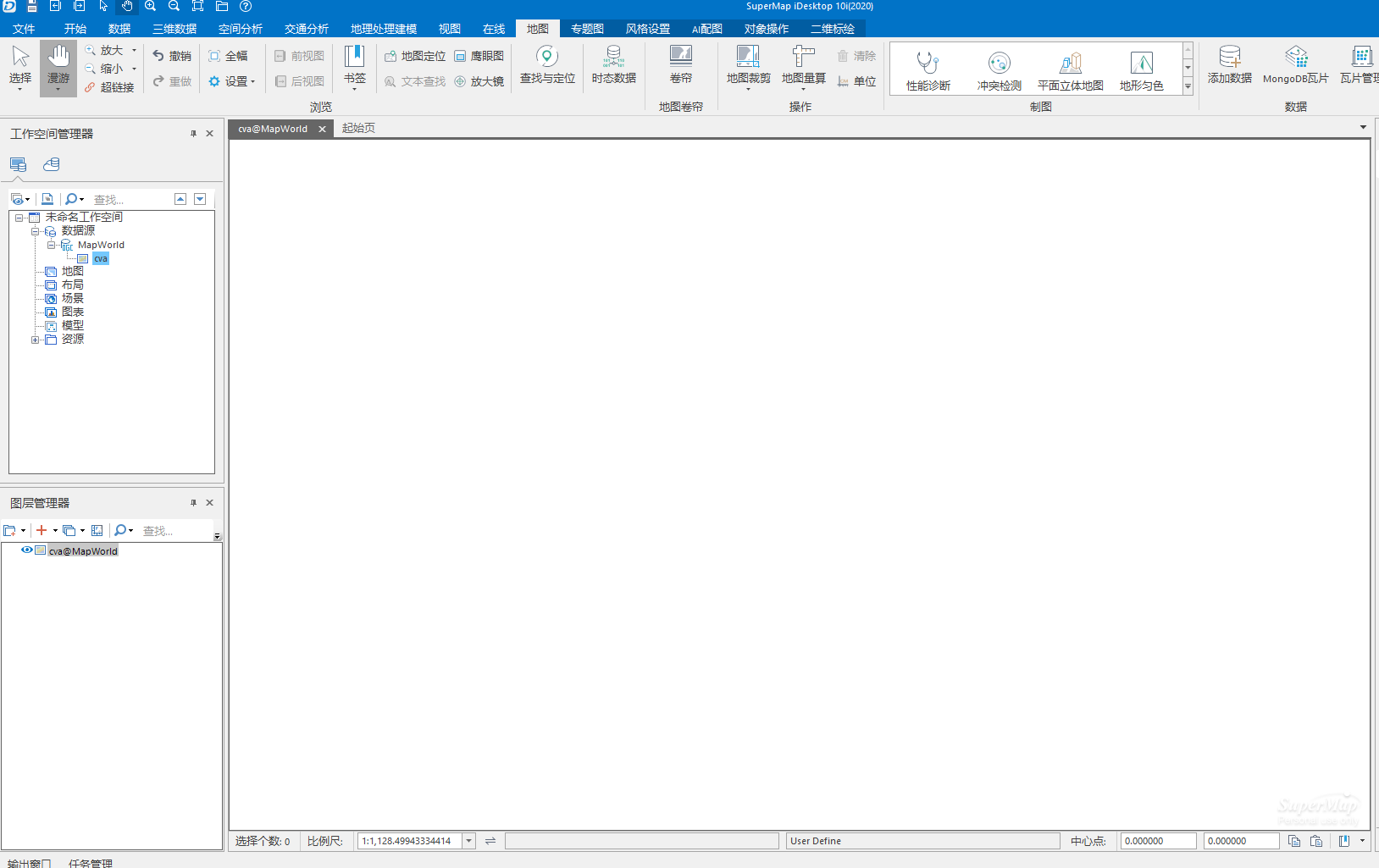This screenshot has height=868, width=1379.
Task: Click MongoDB瓦片 icon
Action: tap(1296, 65)
